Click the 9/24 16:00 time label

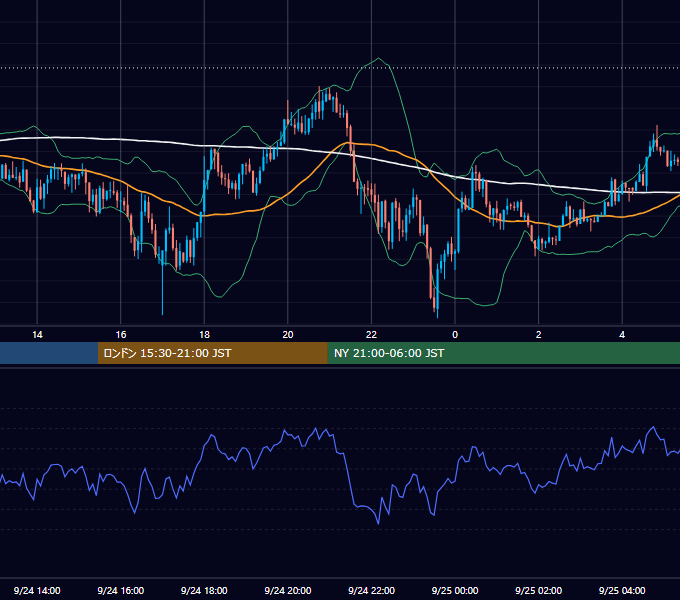[x=121, y=590]
